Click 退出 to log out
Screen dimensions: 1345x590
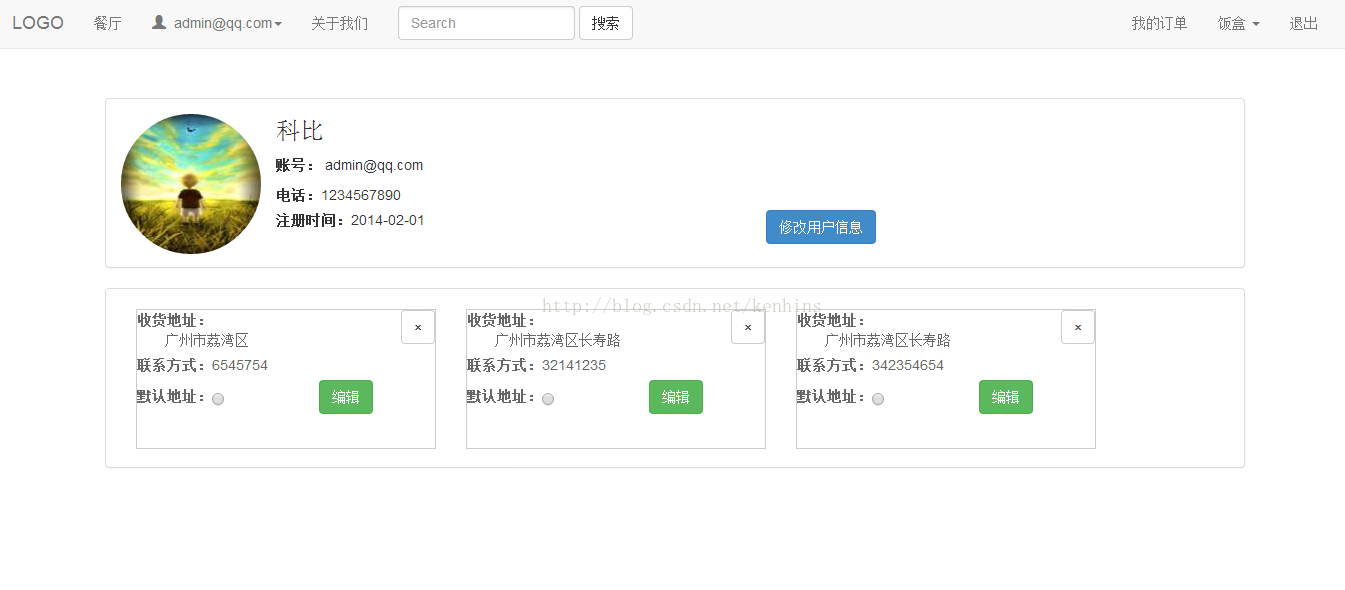pos(1303,23)
